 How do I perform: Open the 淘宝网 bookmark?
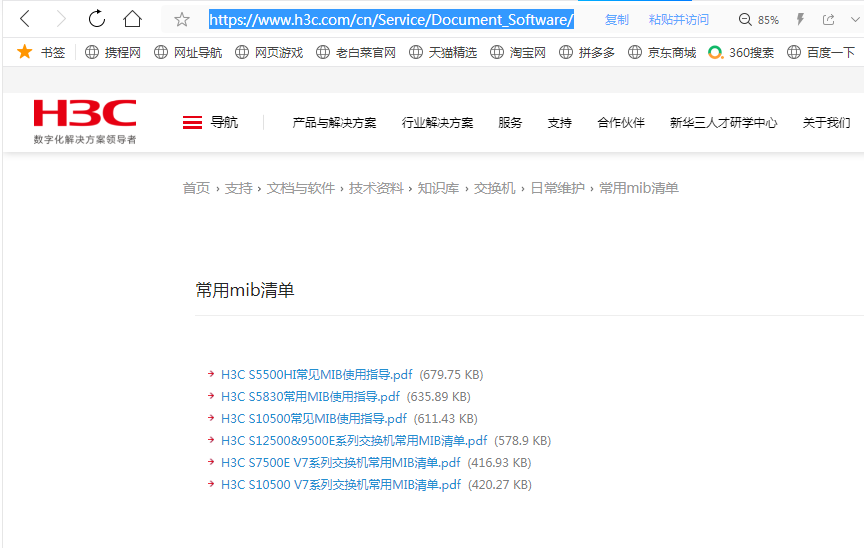518,52
